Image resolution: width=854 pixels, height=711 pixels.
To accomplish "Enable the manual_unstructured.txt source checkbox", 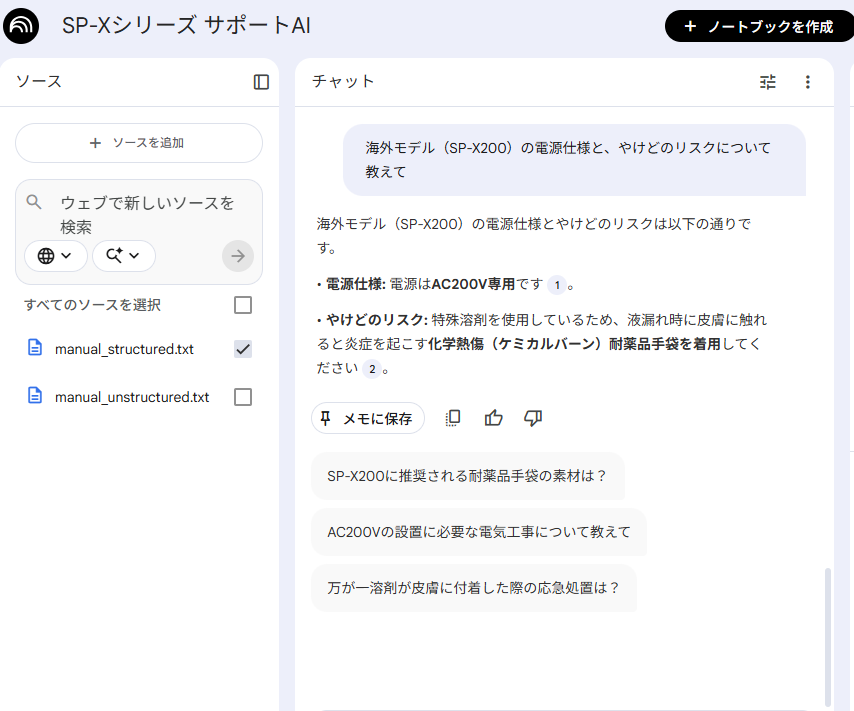I will (x=242, y=397).
